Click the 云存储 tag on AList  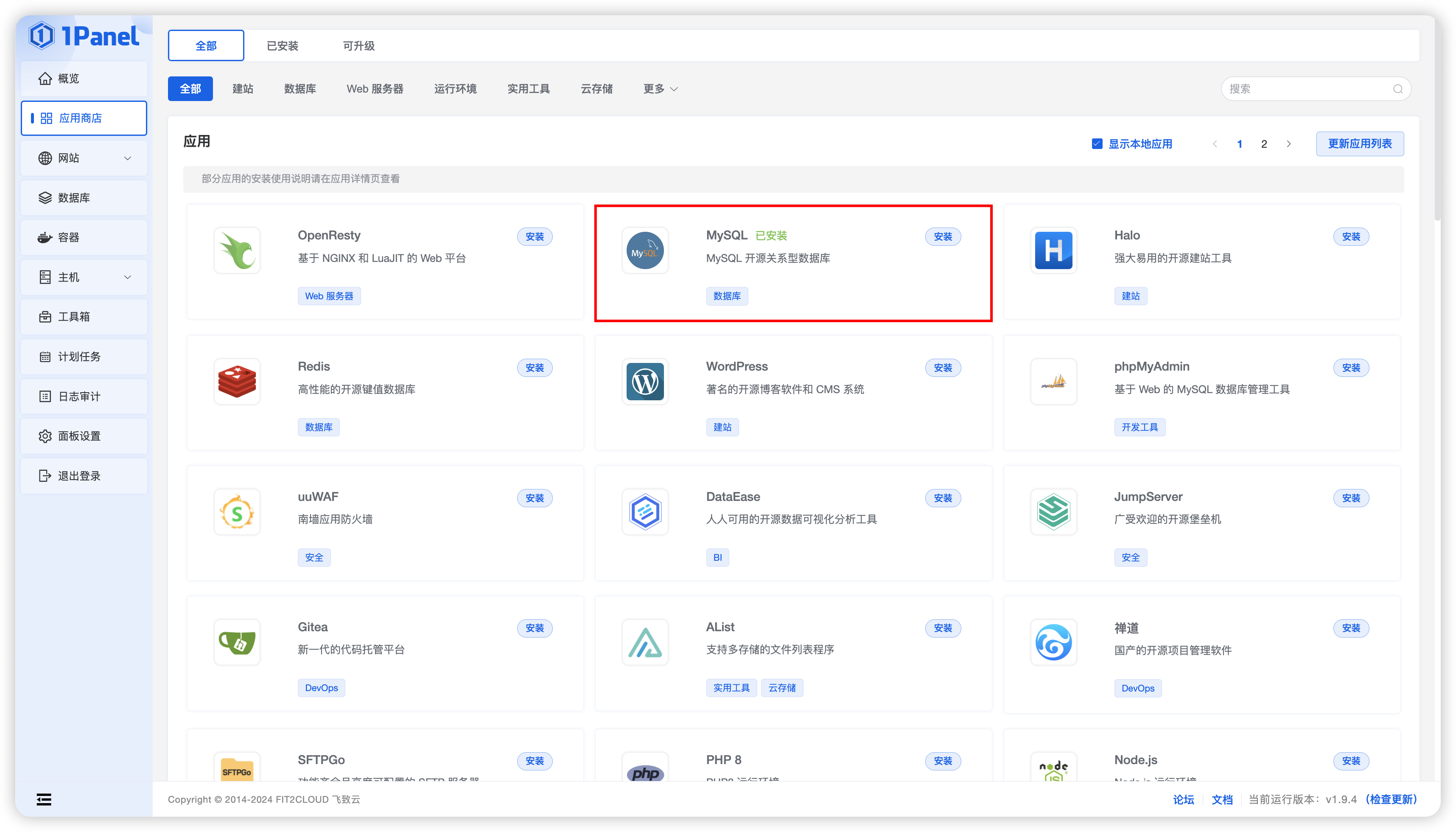click(x=782, y=688)
